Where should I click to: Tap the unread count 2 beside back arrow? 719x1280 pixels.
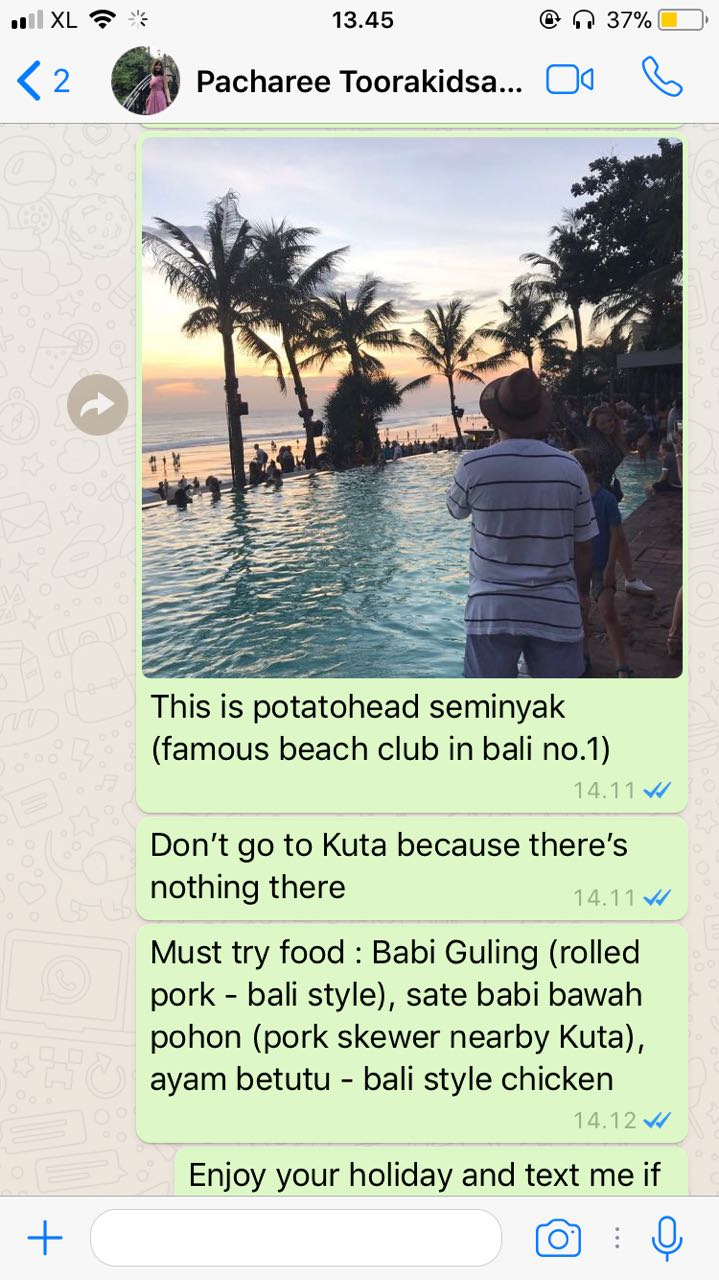click(x=61, y=81)
